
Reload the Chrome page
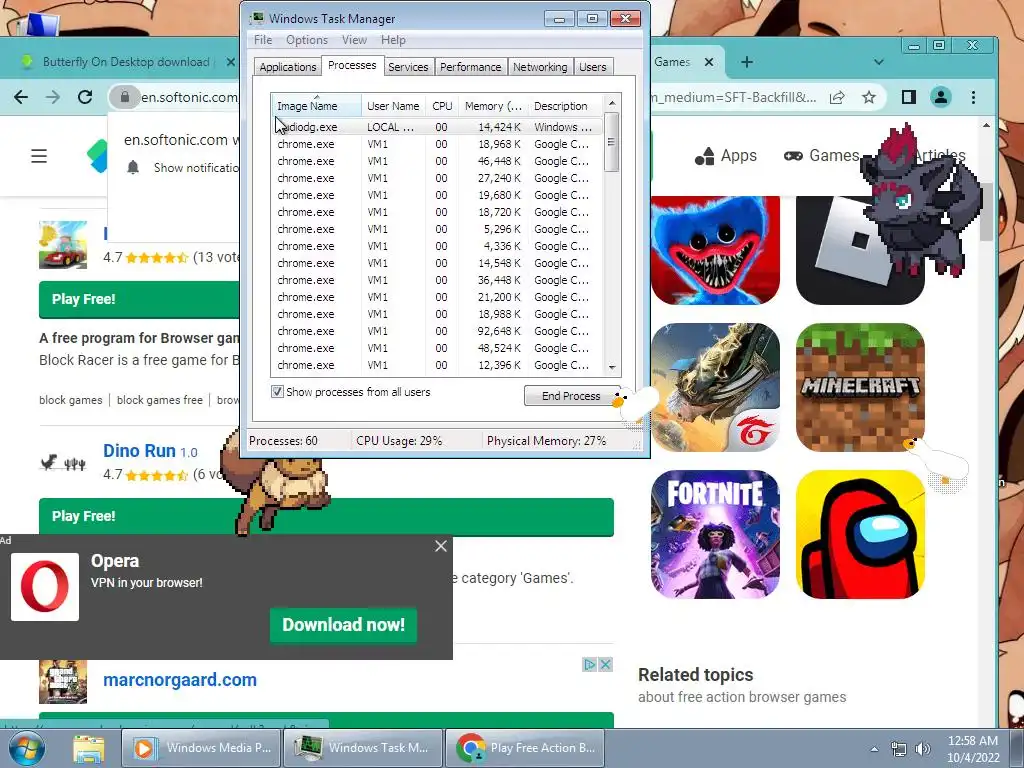[85, 97]
